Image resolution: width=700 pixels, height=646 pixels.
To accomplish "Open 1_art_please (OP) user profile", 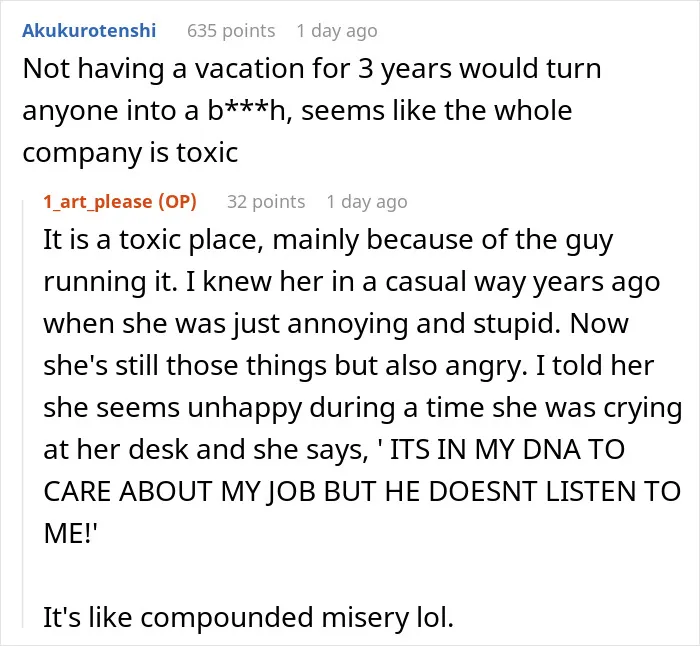I will [x=120, y=202].
